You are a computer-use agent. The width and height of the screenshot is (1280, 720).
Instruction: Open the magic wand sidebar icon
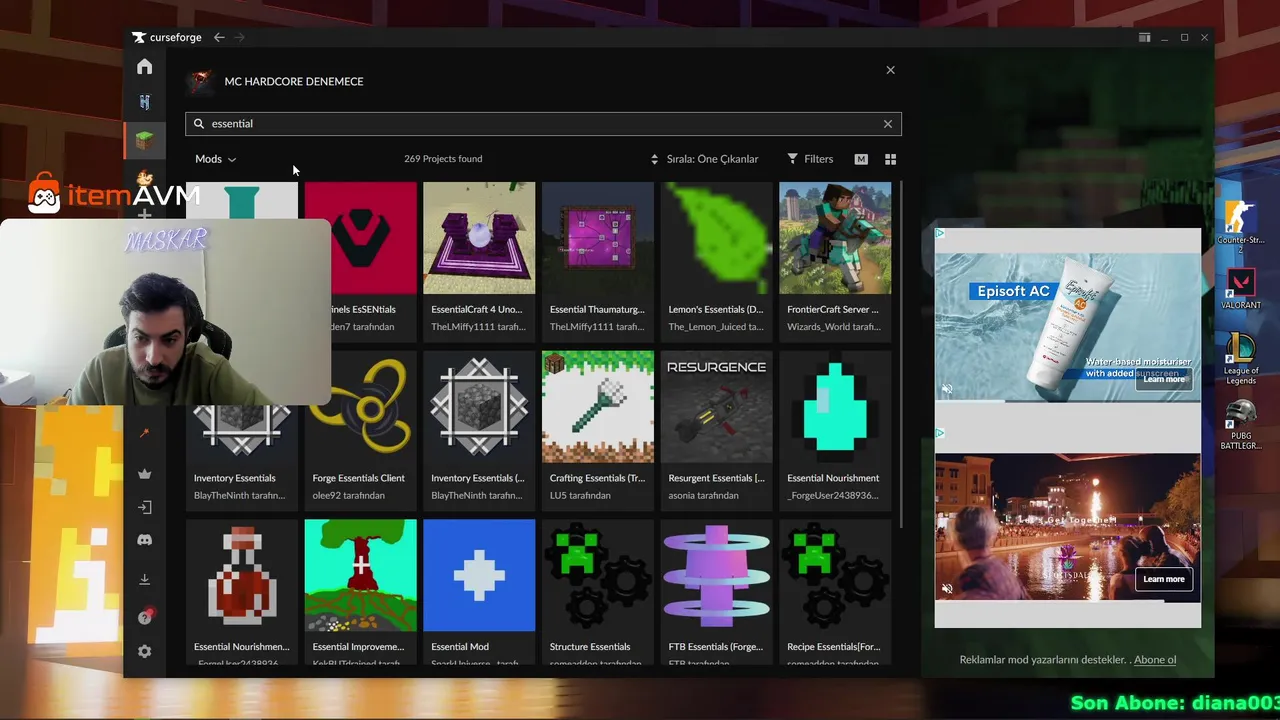pos(145,433)
